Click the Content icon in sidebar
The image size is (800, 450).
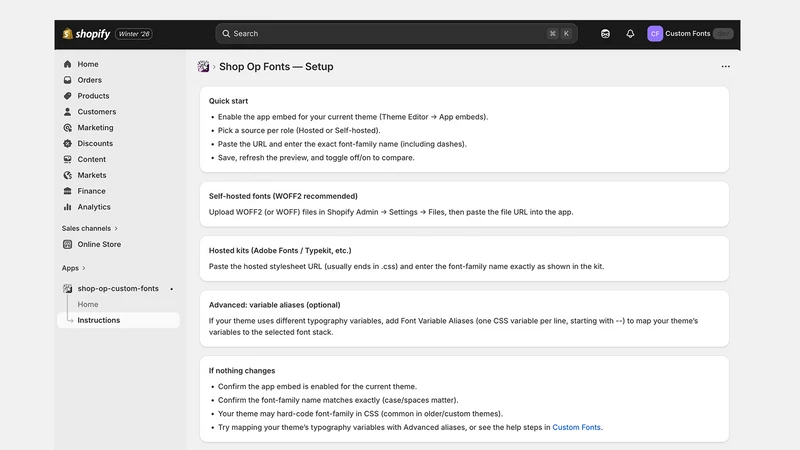pos(67,159)
